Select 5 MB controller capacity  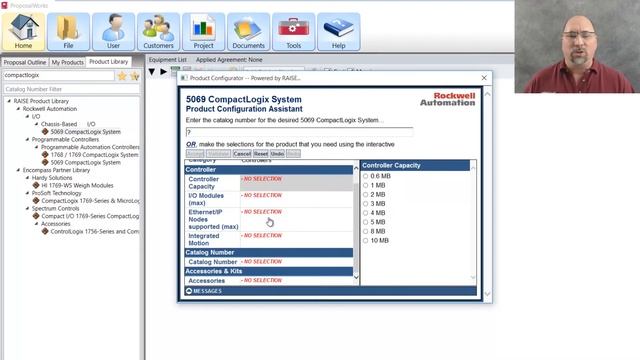pyautogui.click(x=365, y=222)
